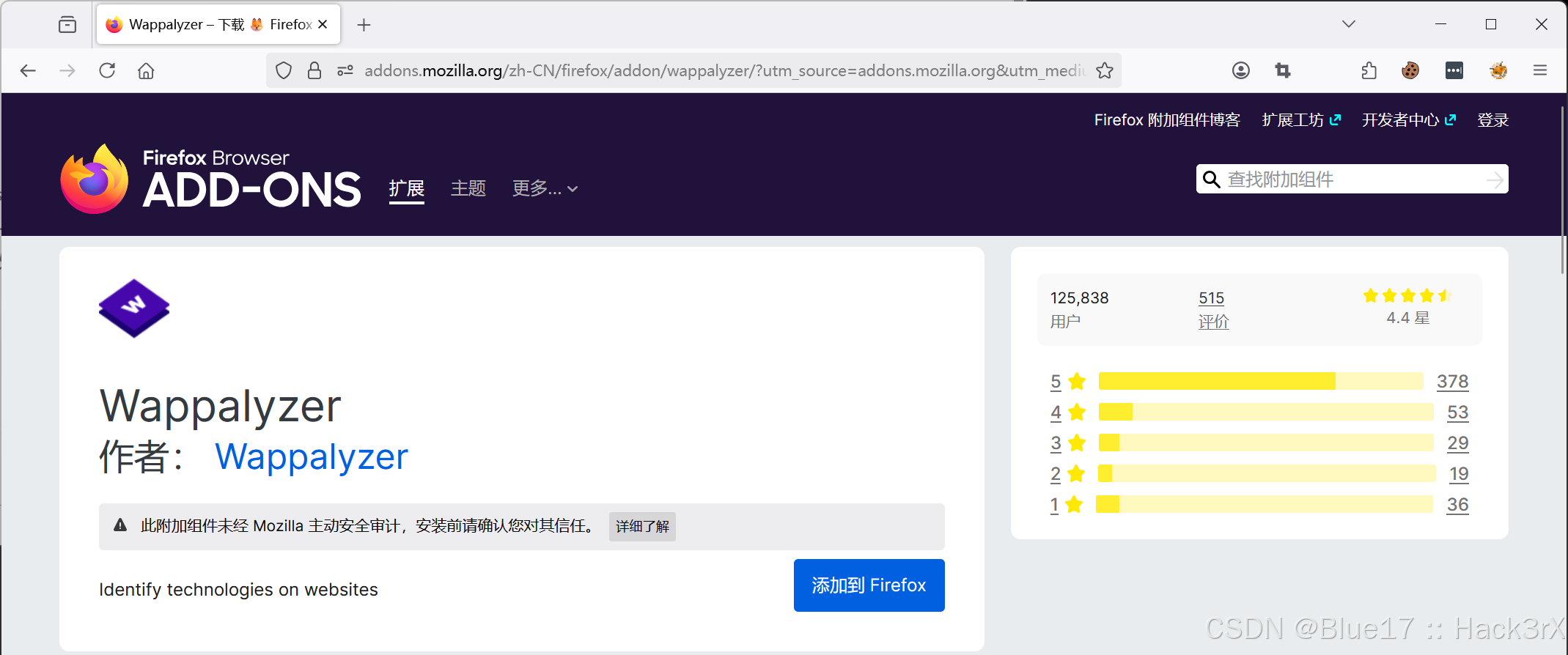This screenshot has height=655, width=1568.
Task: Click the address bar URL text
Action: (x=725, y=70)
